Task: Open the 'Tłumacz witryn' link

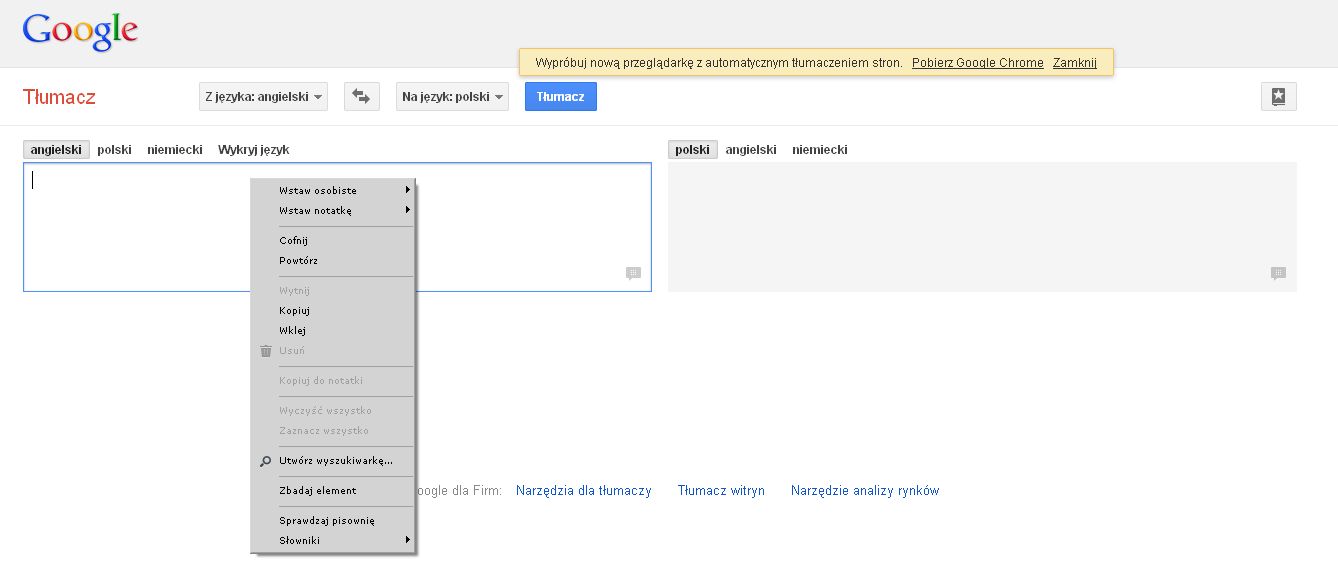Action: pyautogui.click(x=721, y=491)
